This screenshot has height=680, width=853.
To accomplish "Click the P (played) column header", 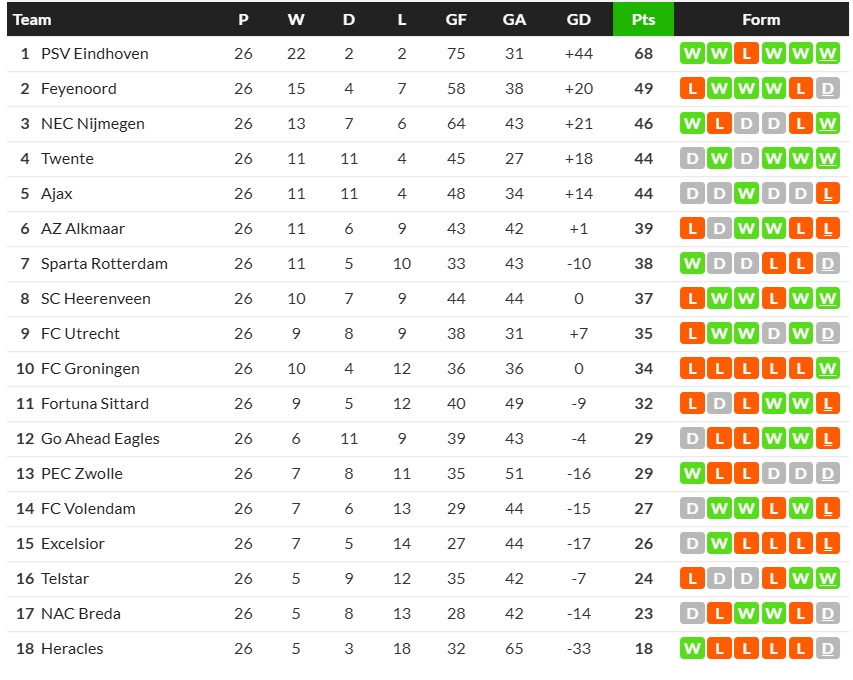I will point(244,20).
